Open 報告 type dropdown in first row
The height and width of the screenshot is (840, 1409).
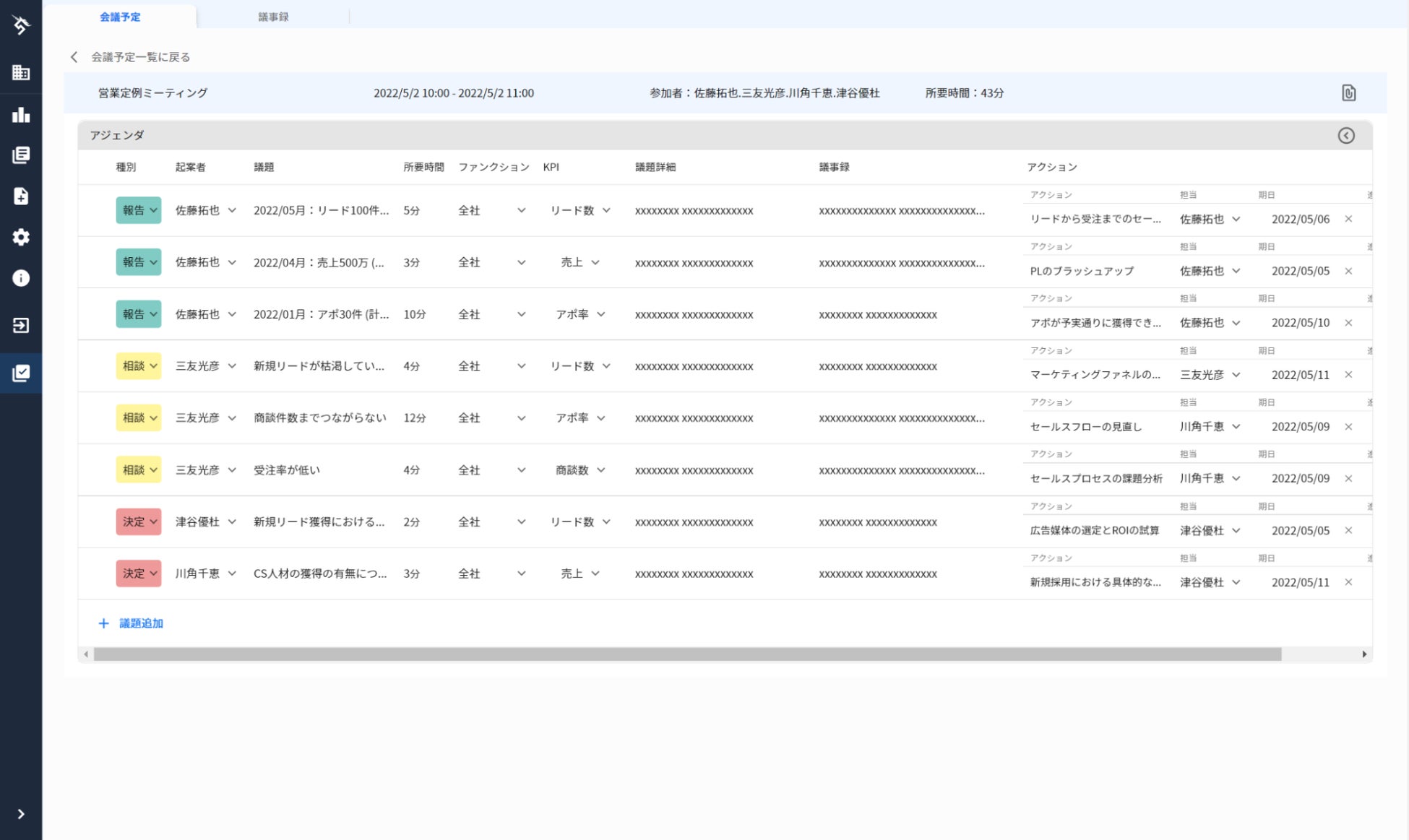pos(139,210)
